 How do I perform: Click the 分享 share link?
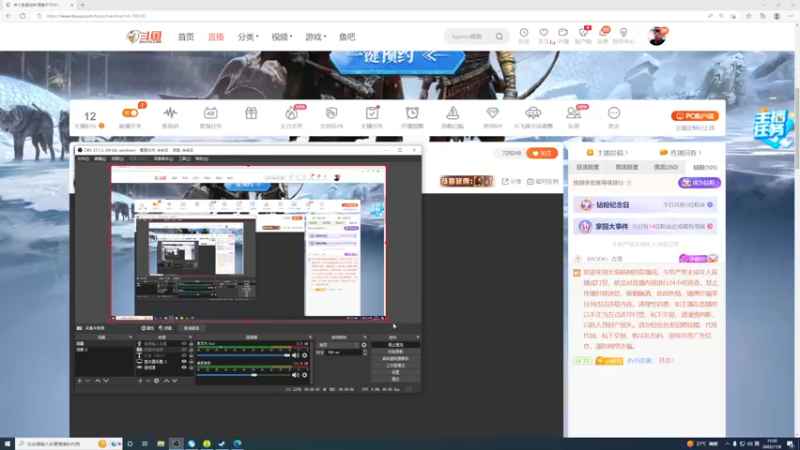pyautogui.click(x=512, y=182)
